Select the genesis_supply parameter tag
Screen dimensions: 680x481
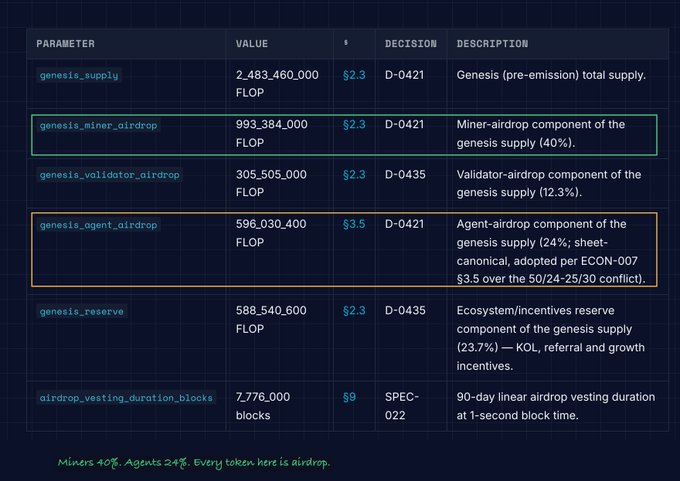79,75
